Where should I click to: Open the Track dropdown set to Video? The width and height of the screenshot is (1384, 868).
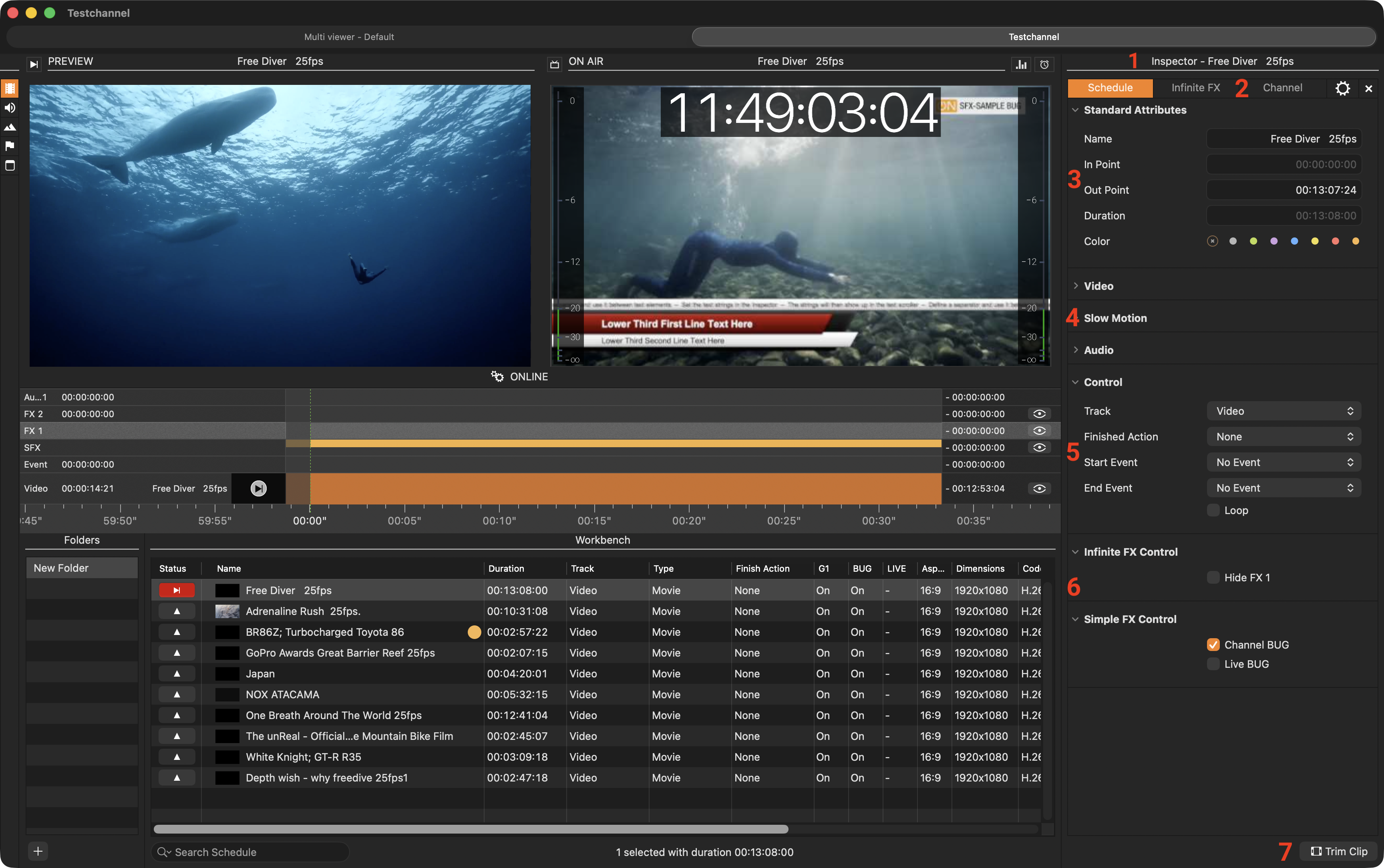tap(1283, 411)
